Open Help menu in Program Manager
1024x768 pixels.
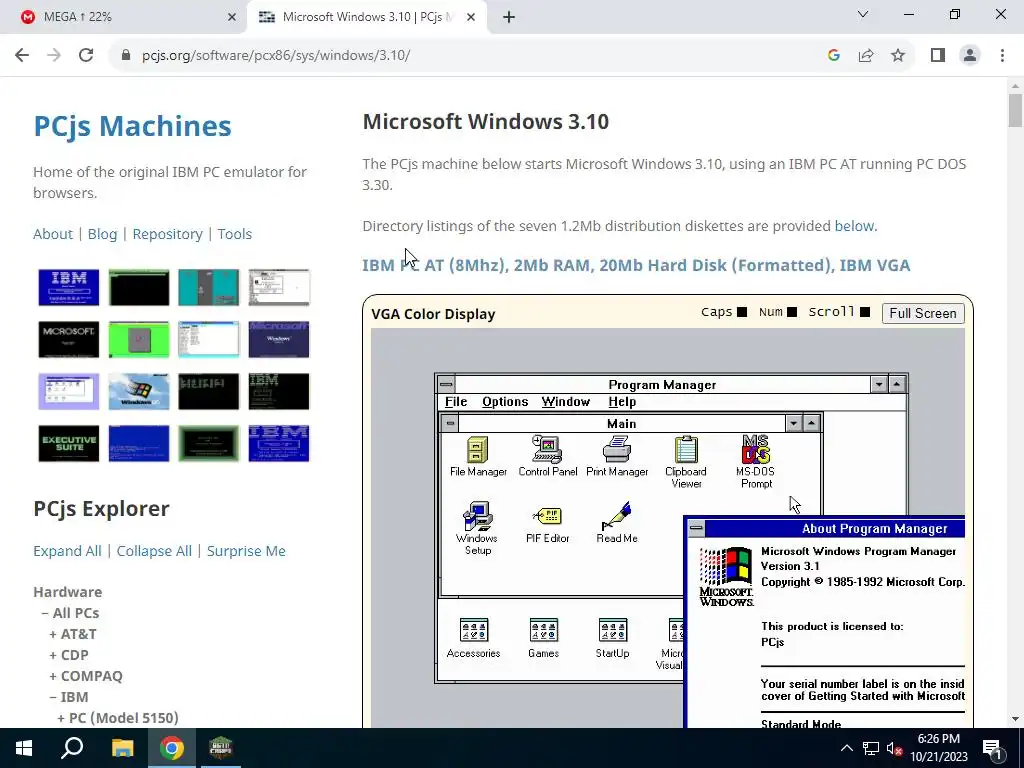pyautogui.click(x=622, y=402)
